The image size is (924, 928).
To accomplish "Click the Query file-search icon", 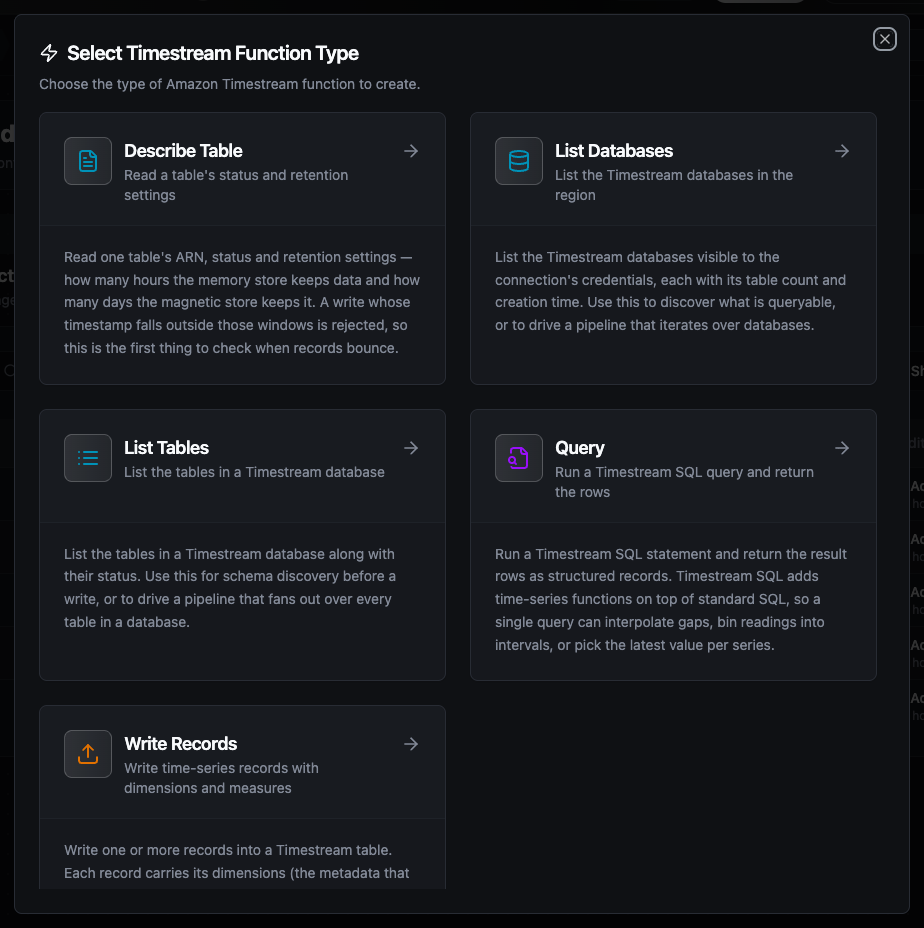I will tap(519, 458).
